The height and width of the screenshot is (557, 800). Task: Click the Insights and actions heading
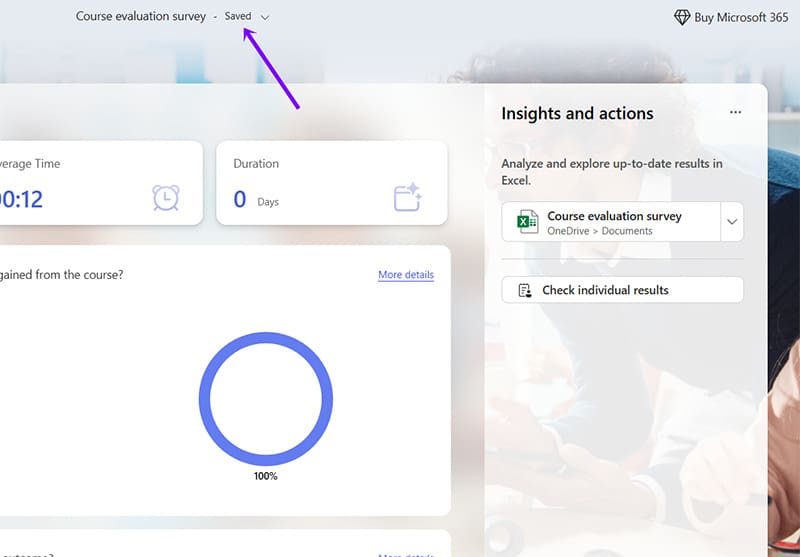click(x=577, y=114)
